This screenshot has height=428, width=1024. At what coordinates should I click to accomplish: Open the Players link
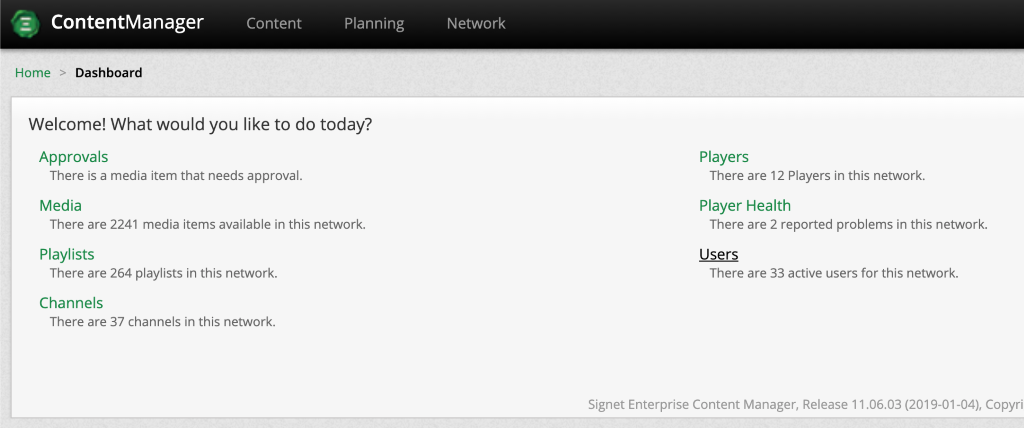724,157
